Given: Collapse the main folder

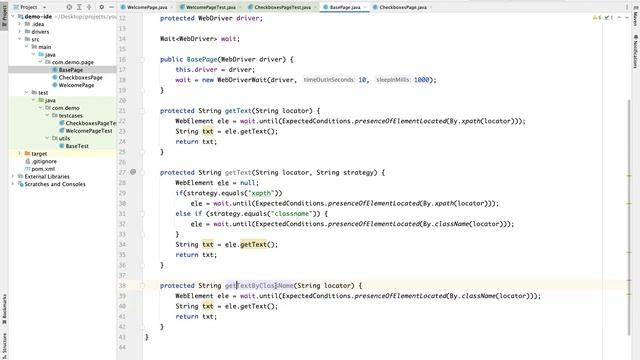Looking at the screenshot, I should pos(27,47).
